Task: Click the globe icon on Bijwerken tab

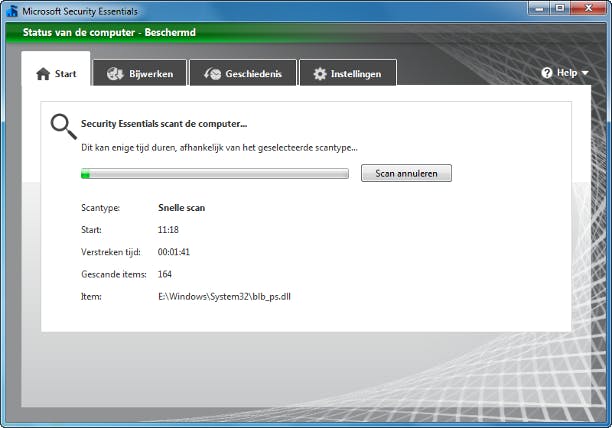Action: [115, 73]
